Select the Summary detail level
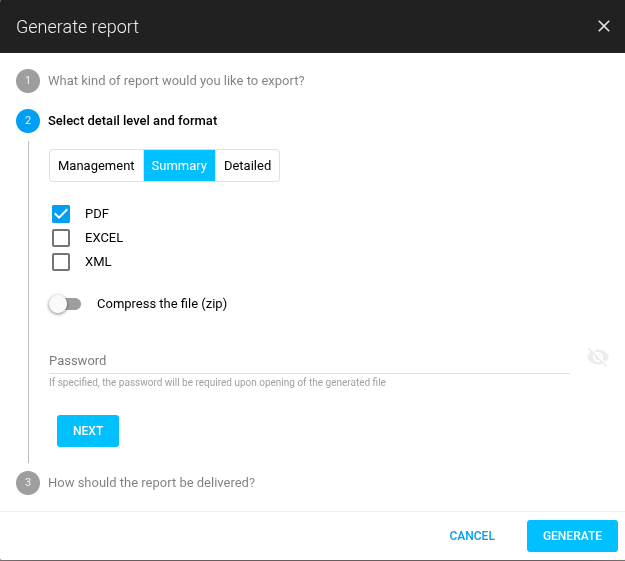Viewport: 625px width, 561px height. tap(179, 166)
